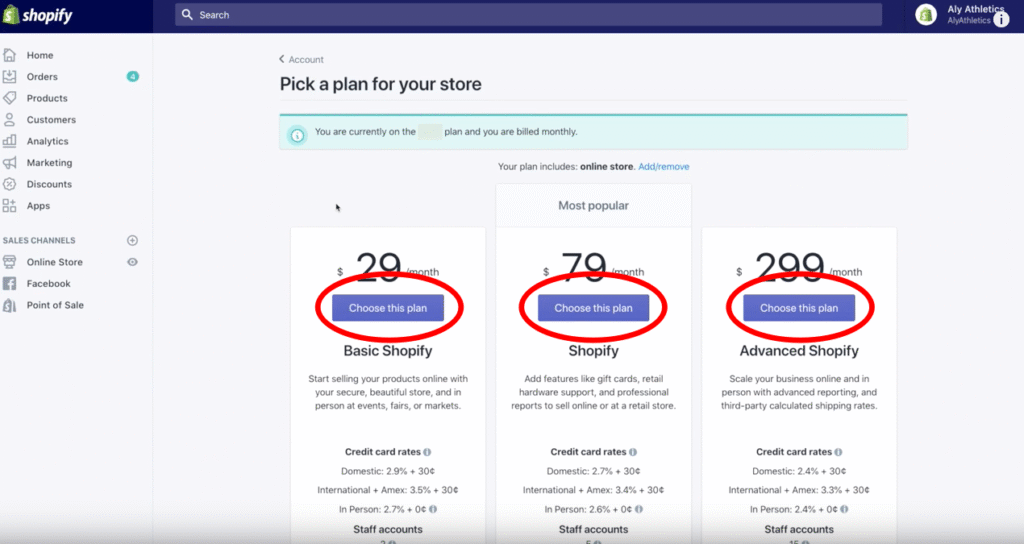Click the search bar field
Image resolution: width=1024 pixels, height=544 pixels.
click(x=528, y=14)
